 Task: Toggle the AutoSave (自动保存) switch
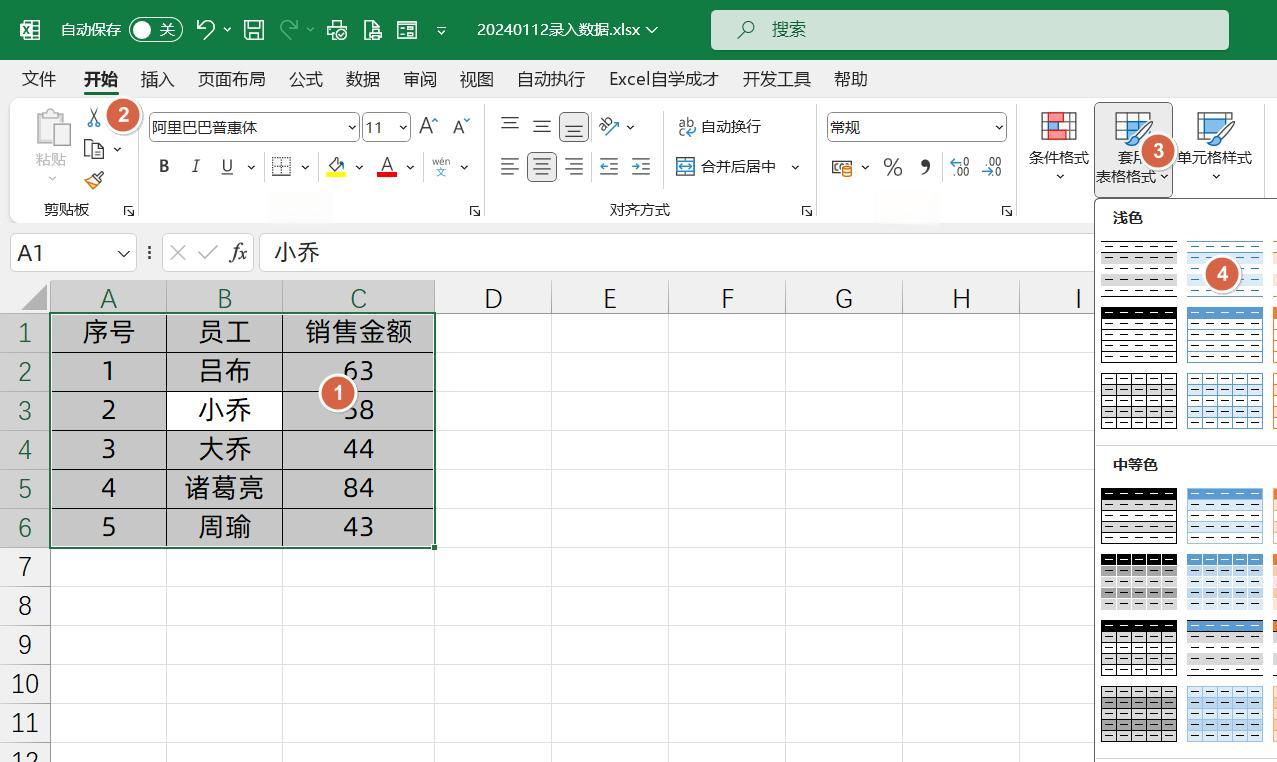click(x=156, y=30)
